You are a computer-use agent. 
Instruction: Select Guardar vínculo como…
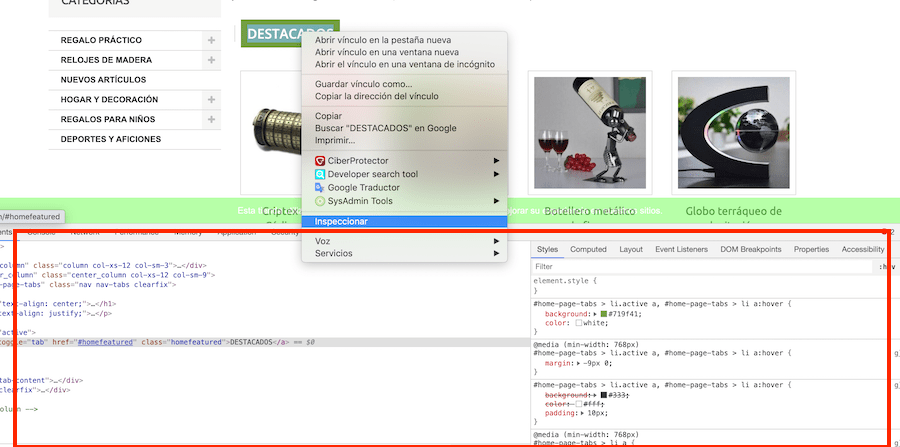pyautogui.click(x=363, y=84)
